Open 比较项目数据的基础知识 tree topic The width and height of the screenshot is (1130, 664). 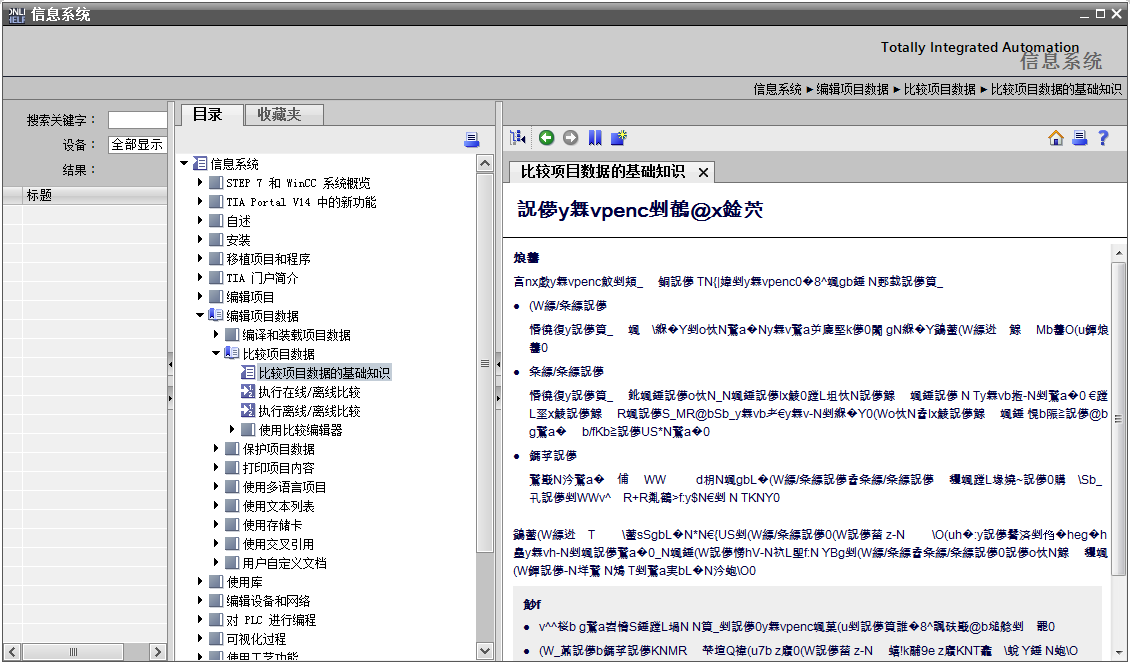coord(324,373)
